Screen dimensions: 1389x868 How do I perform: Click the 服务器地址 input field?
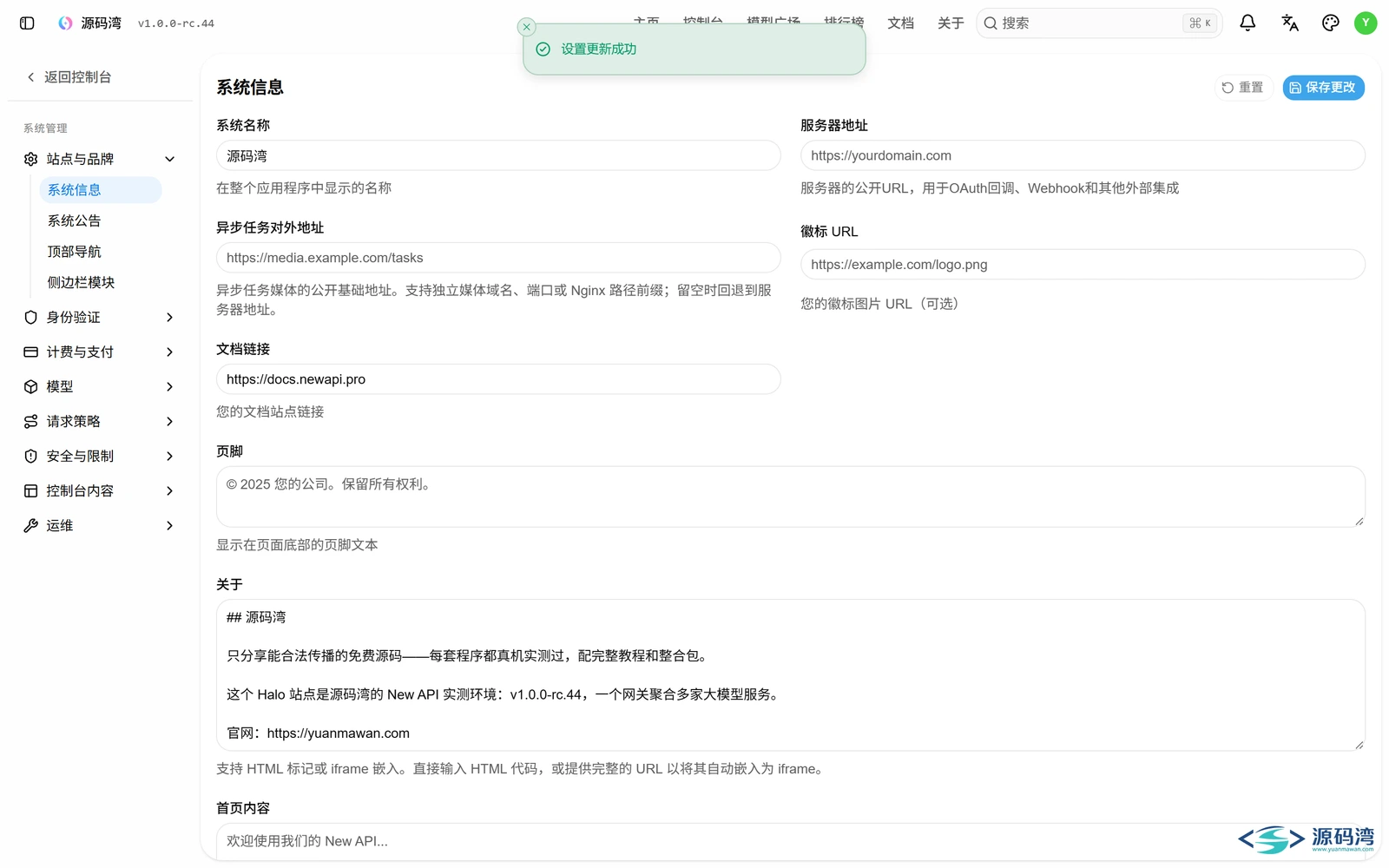click(1083, 155)
